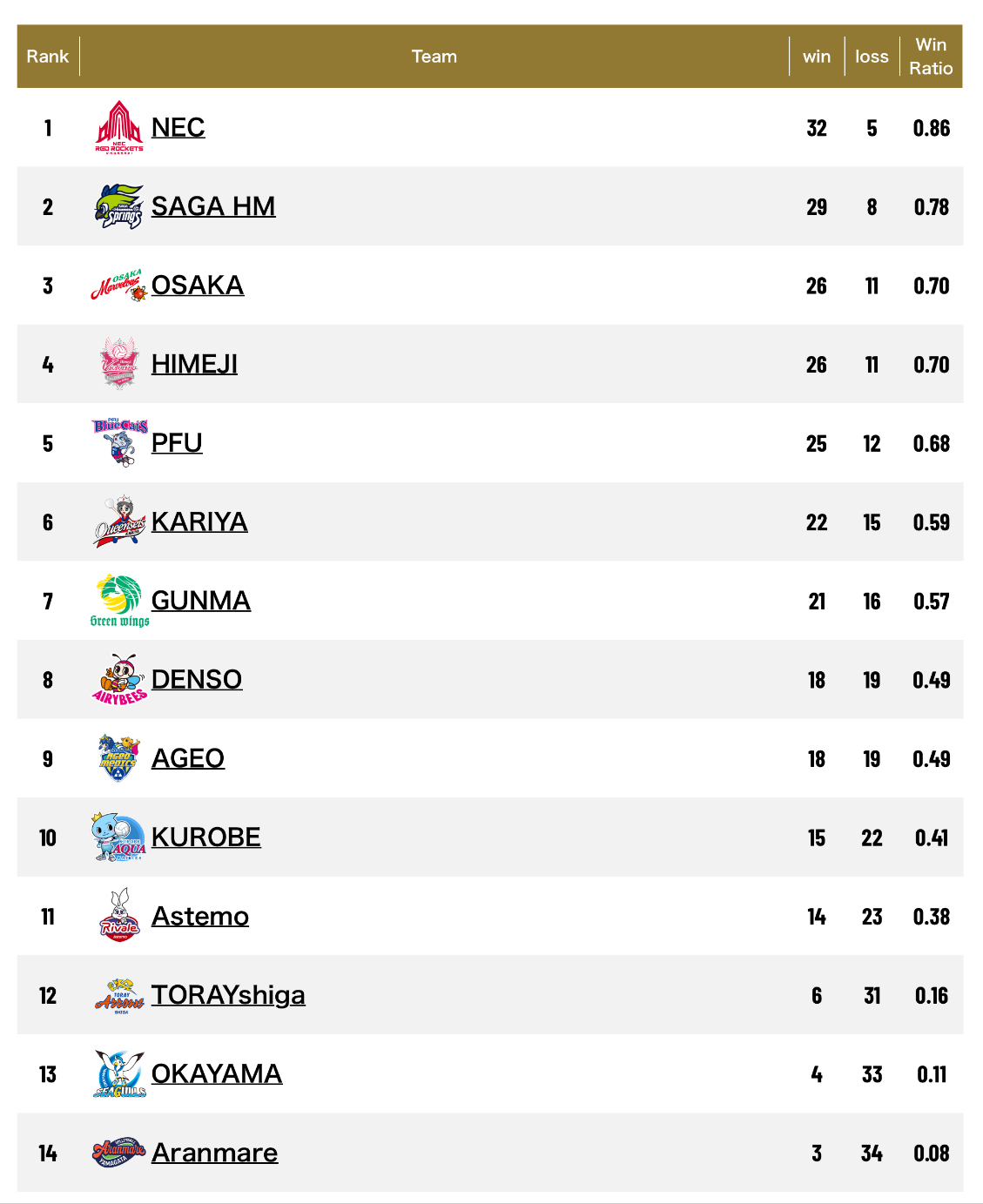
Task: Click the Denso Airybees logo
Action: coord(119,679)
